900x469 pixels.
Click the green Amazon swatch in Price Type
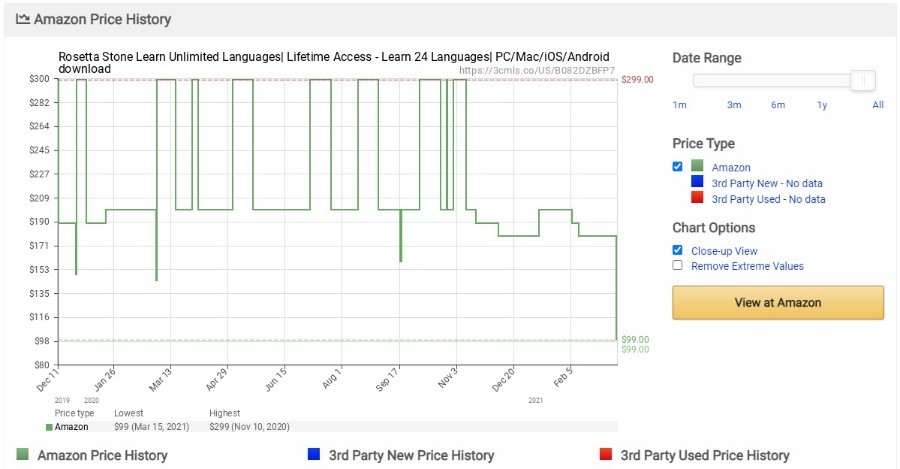pyautogui.click(x=697, y=166)
